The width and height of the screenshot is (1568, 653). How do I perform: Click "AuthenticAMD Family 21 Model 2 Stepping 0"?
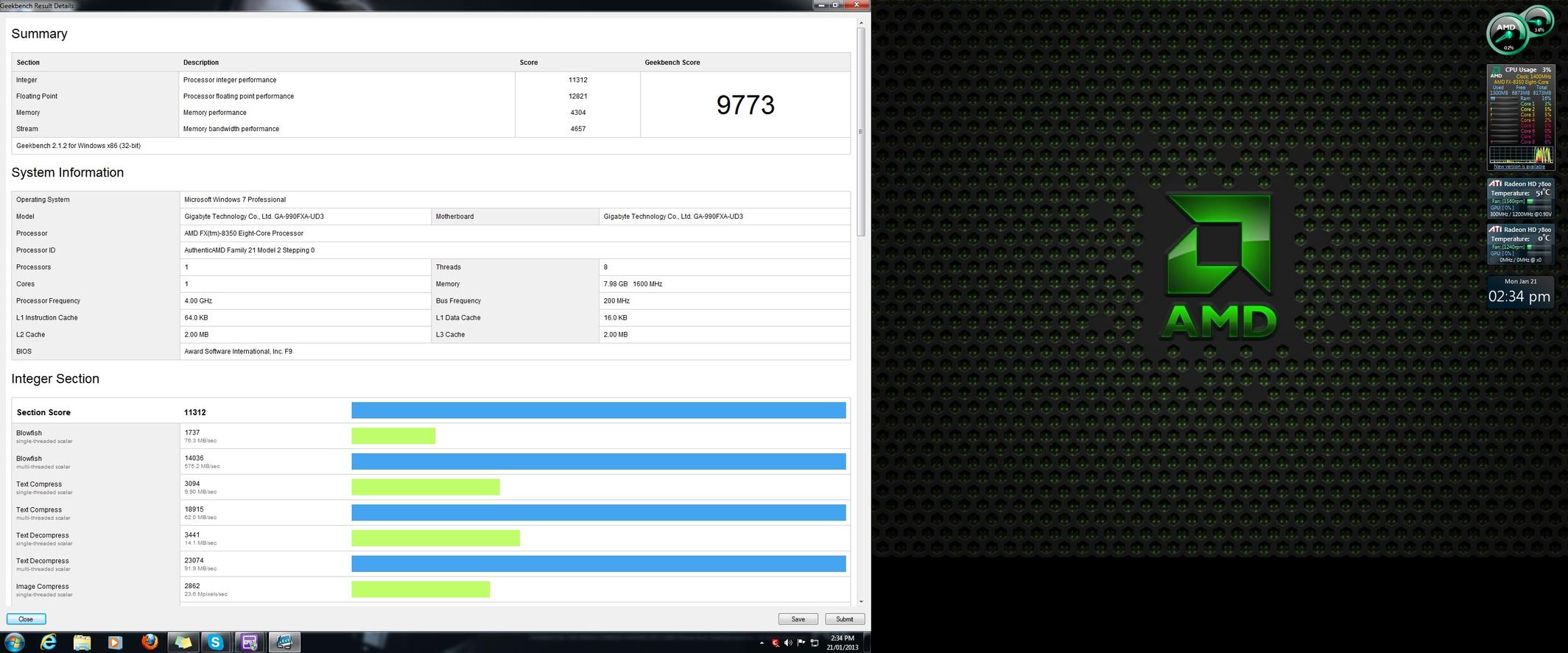pyautogui.click(x=250, y=250)
